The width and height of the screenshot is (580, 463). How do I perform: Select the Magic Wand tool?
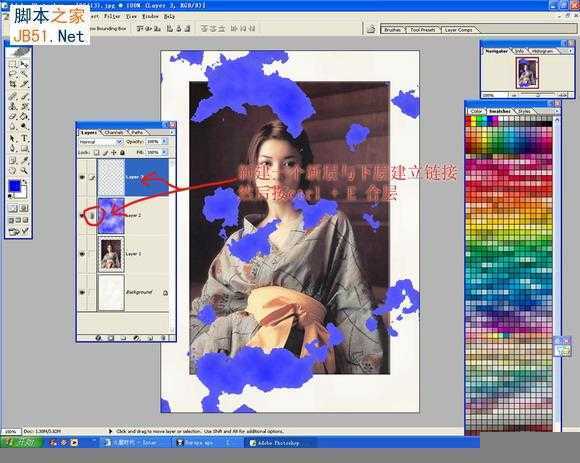click(x=24, y=74)
